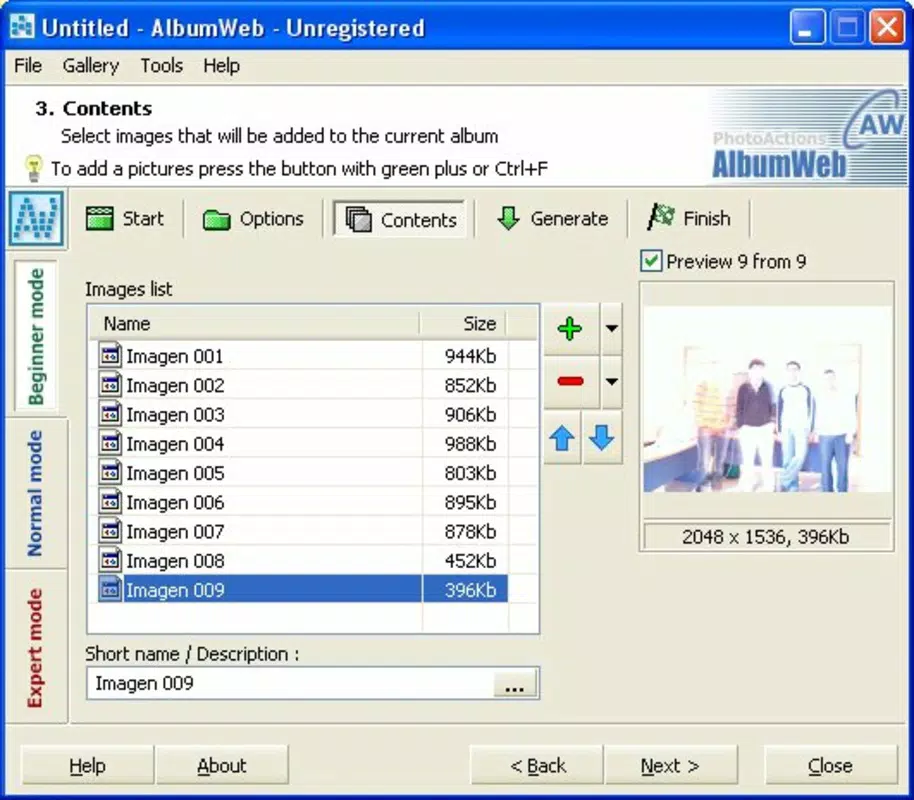
Task: Click the 852Kb size cell
Action: click(470, 385)
